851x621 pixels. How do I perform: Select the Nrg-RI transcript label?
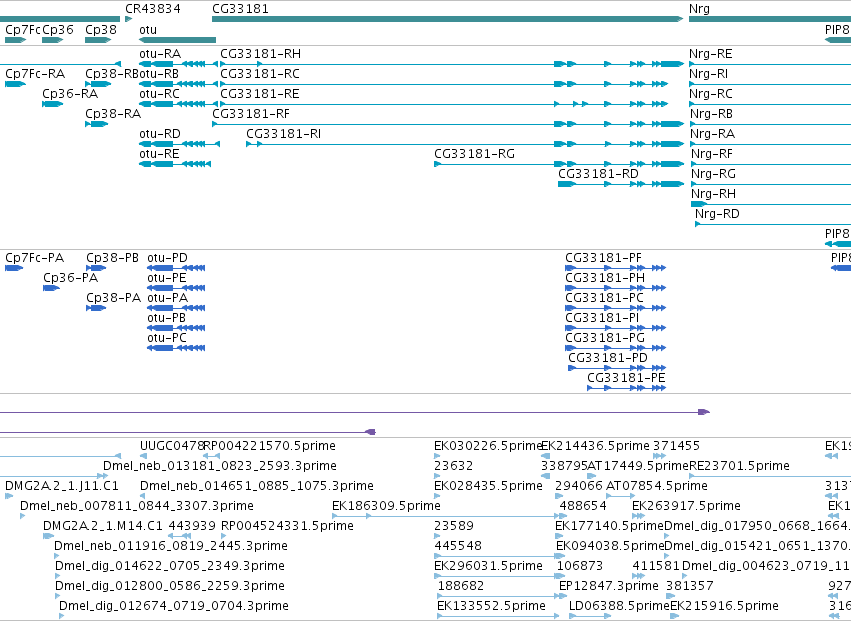[x=709, y=74]
